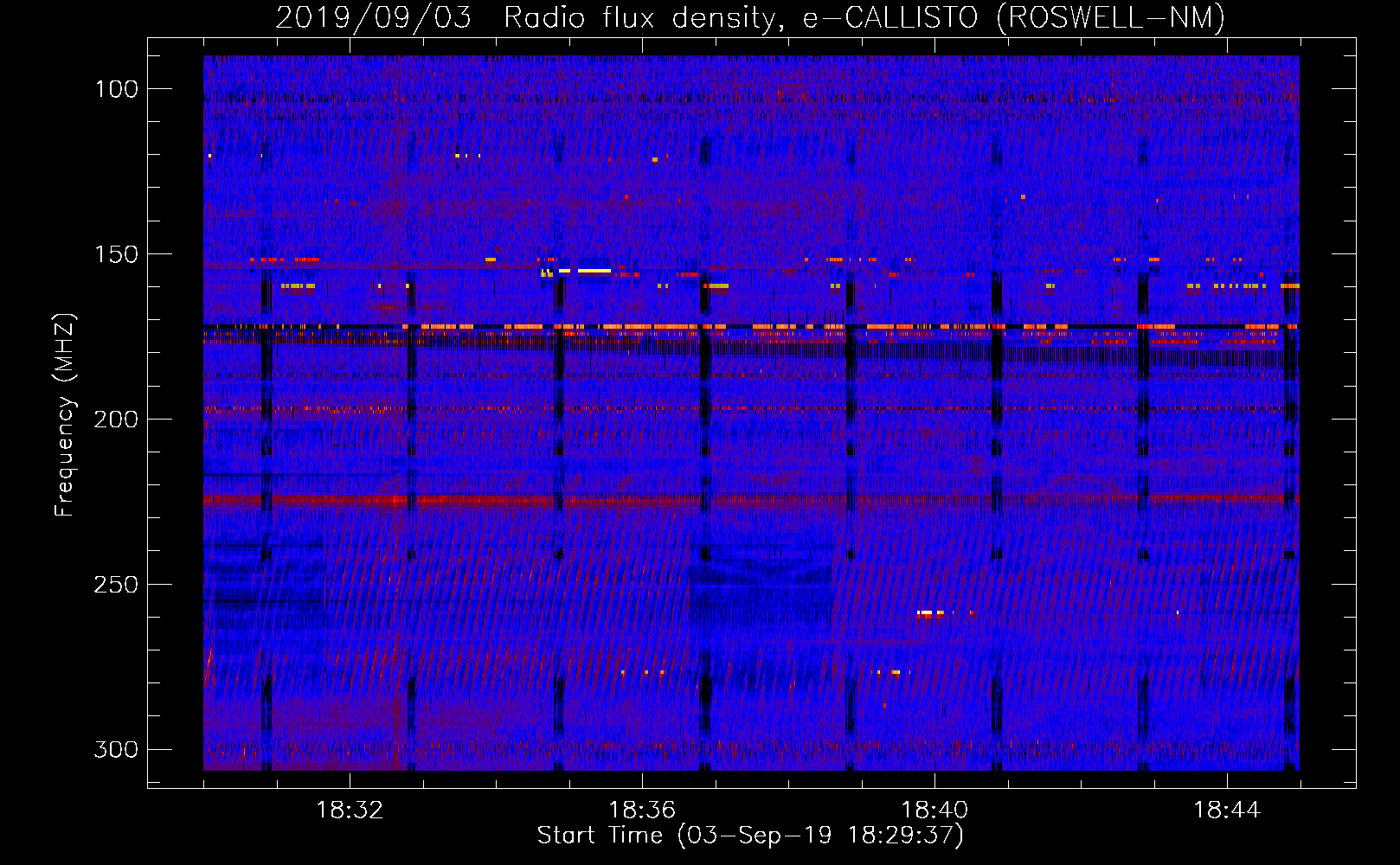Screen dimensions: 1400x865
Task: Click the long yellow burst near 155 MHz
Action: click(594, 271)
